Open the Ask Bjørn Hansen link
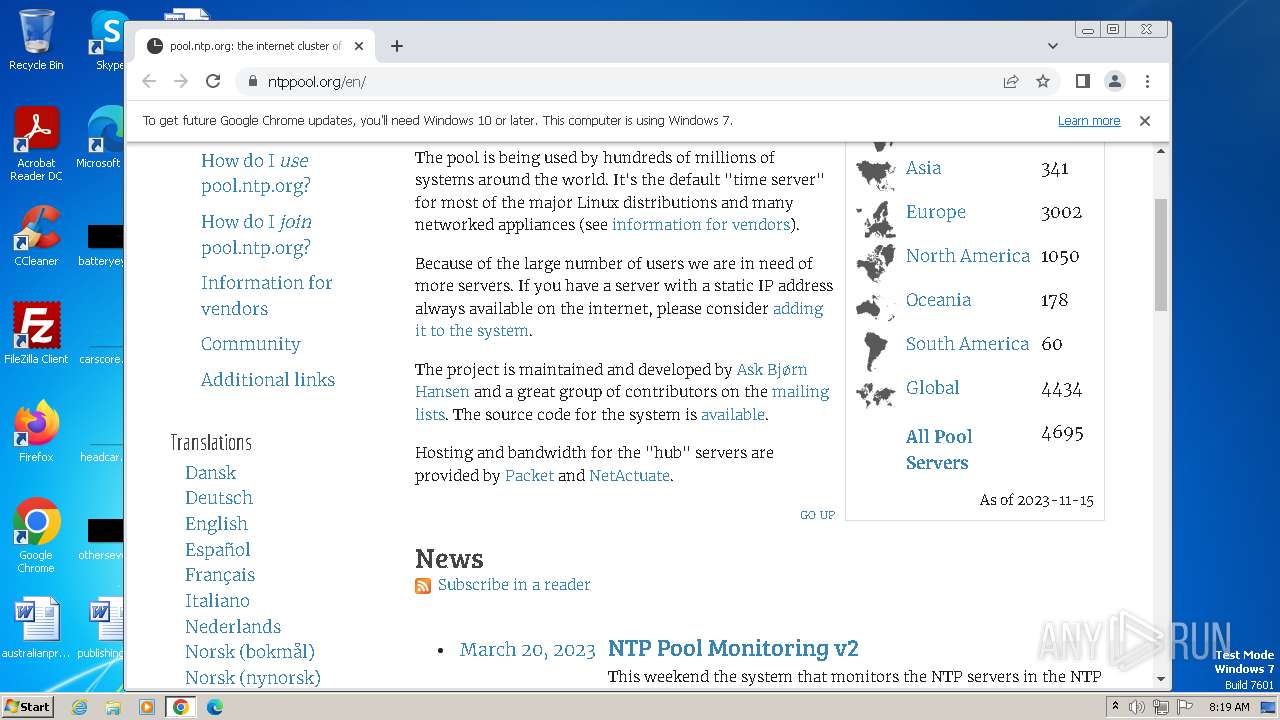Viewport: 1280px width, 720px height. [611, 381]
